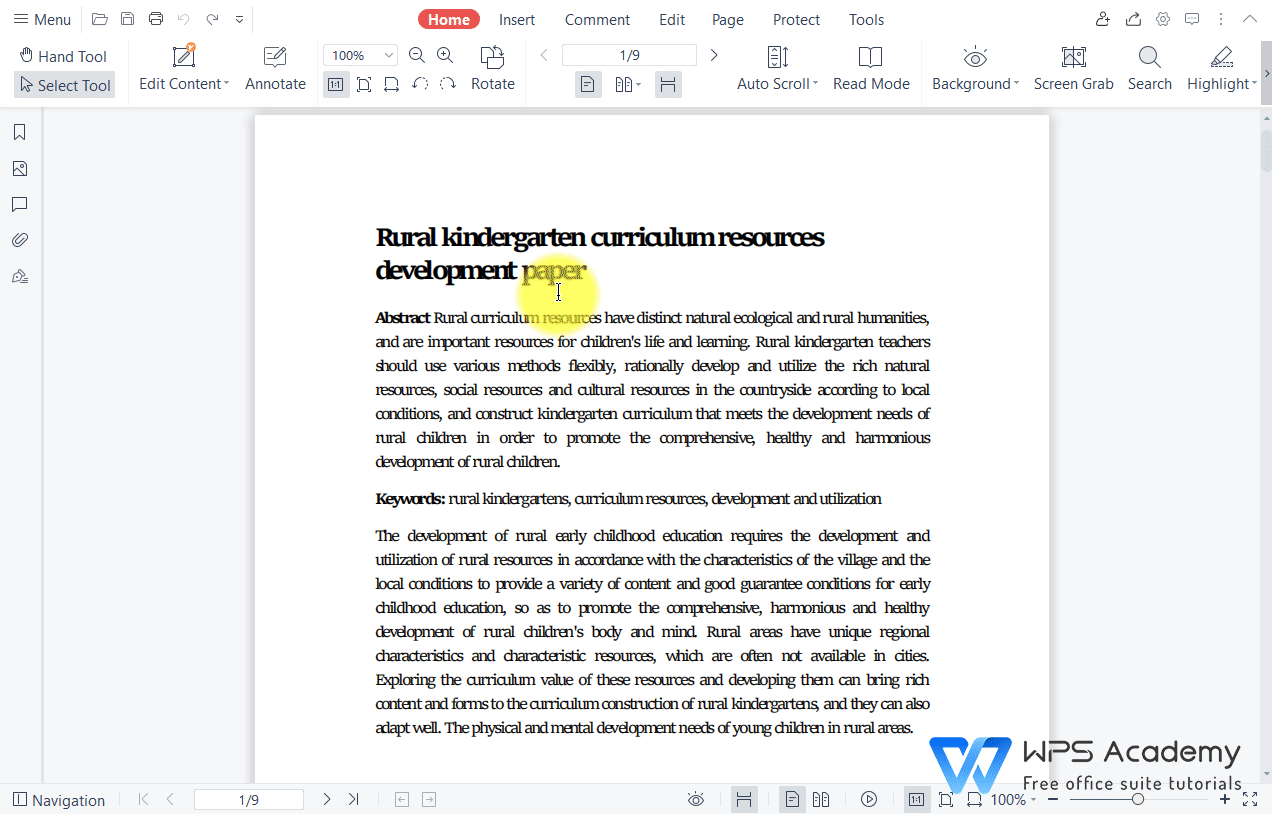The width and height of the screenshot is (1272, 814).
Task: Click the Zoom In magnifier icon
Action: [445, 55]
